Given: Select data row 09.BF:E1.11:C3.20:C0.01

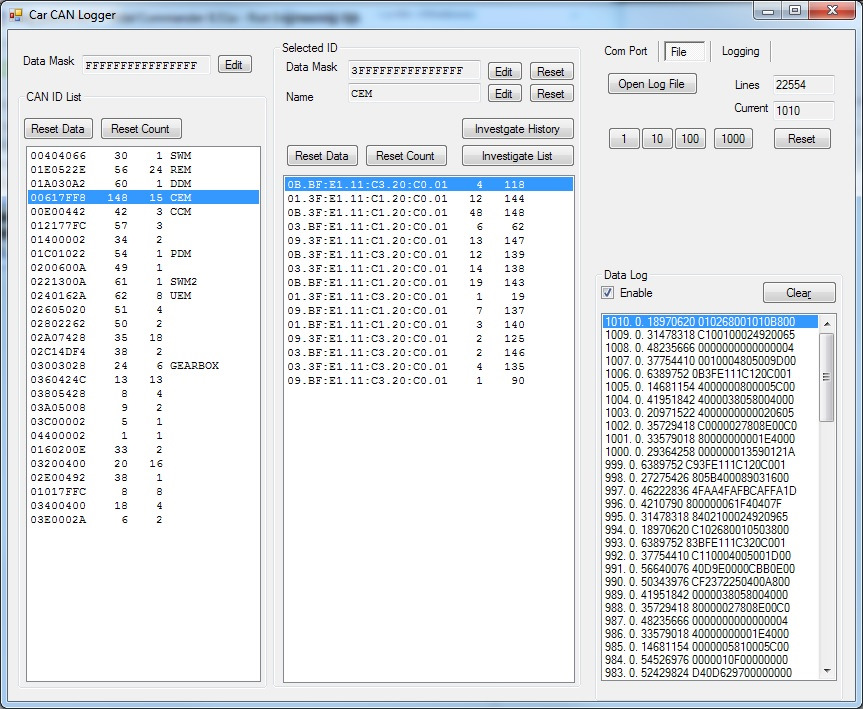Looking at the screenshot, I should [429, 380].
